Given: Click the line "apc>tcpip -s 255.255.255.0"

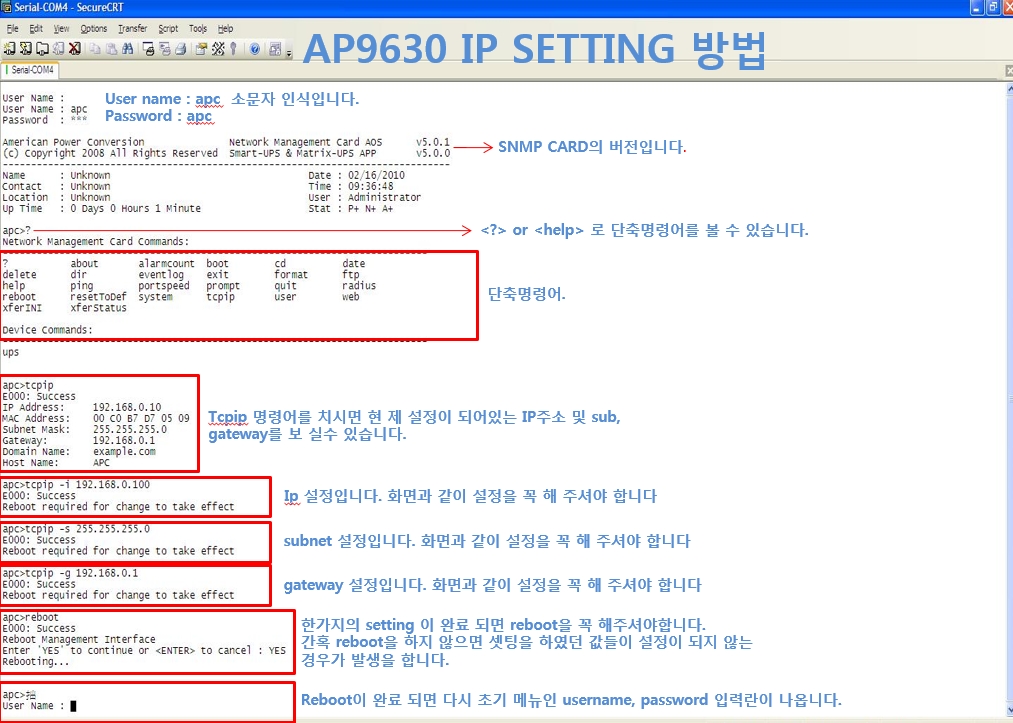Looking at the screenshot, I should click(76, 529).
